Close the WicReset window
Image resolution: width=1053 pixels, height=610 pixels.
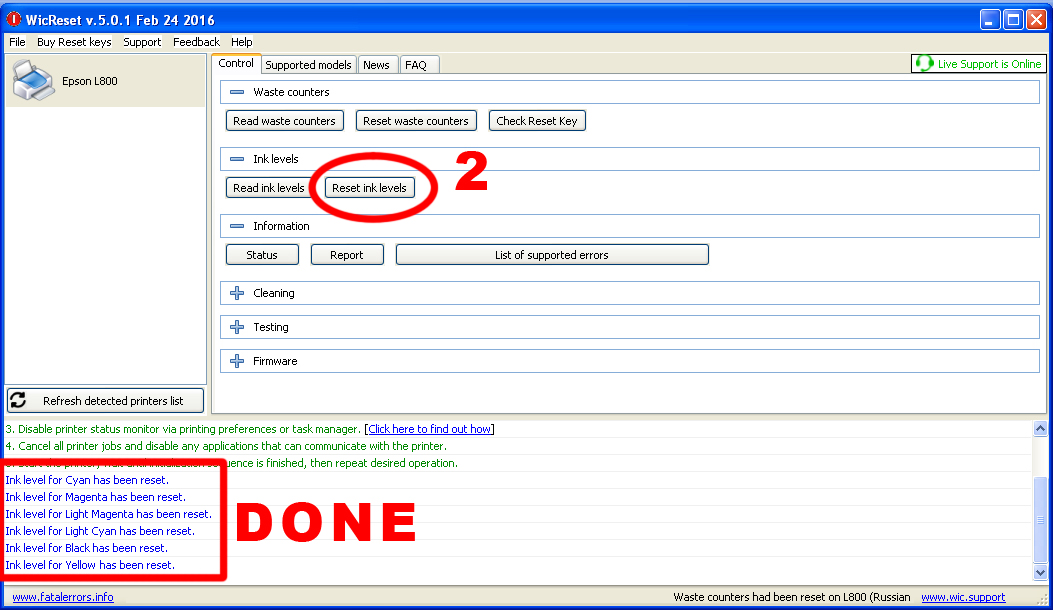pos(1036,19)
